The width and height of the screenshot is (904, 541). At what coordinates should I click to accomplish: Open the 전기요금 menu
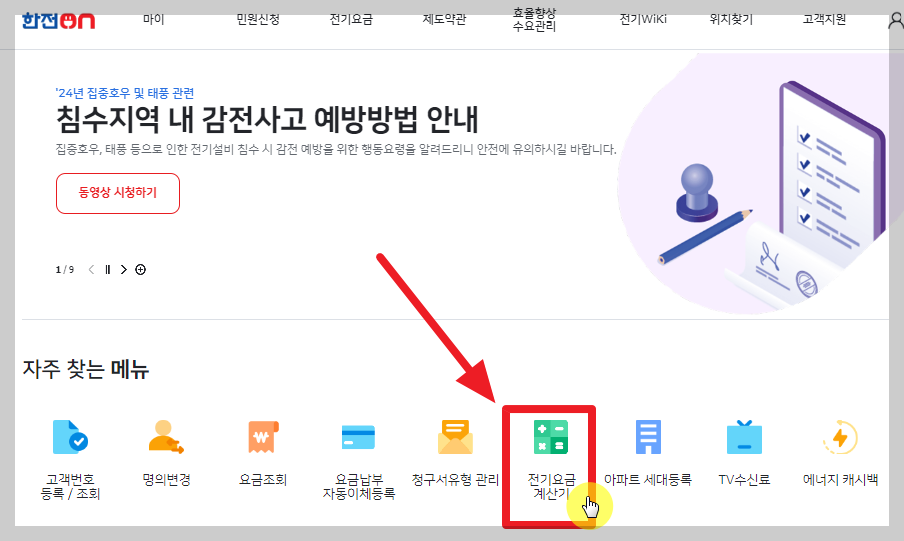coord(351,20)
